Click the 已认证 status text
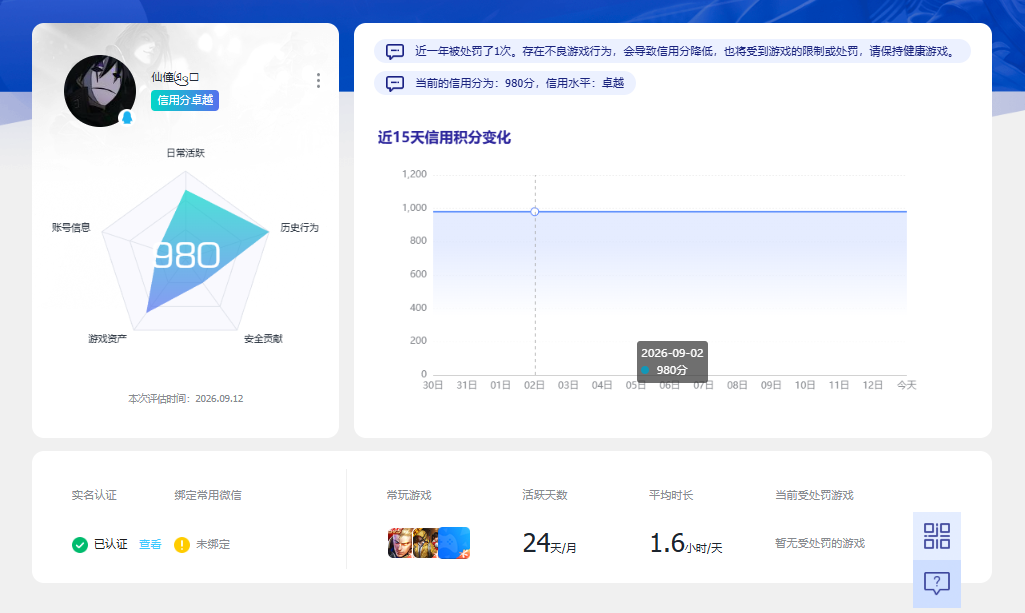The width and height of the screenshot is (1025, 613). pos(110,544)
